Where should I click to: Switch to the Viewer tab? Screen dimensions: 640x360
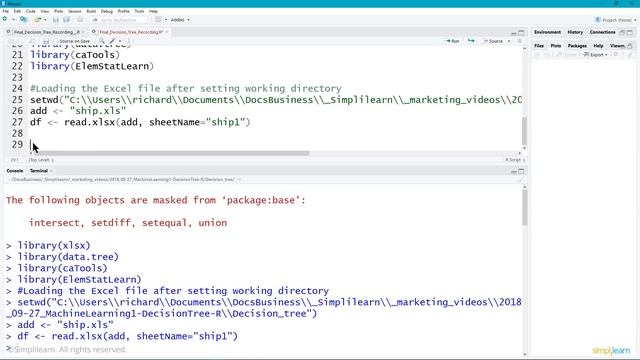tap(617, 46)
